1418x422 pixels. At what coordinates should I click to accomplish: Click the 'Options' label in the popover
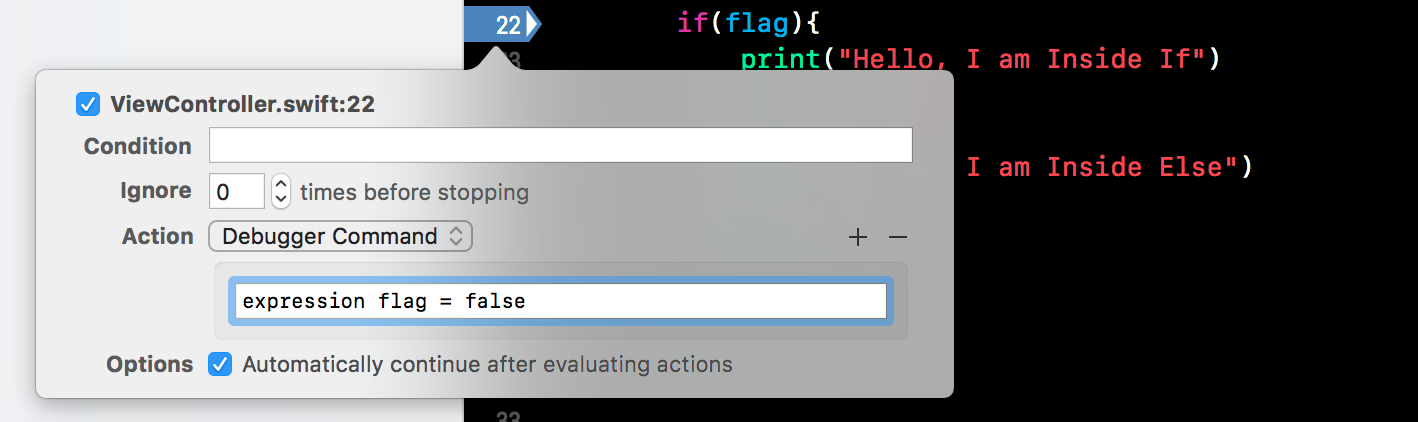tap(149, 364)
